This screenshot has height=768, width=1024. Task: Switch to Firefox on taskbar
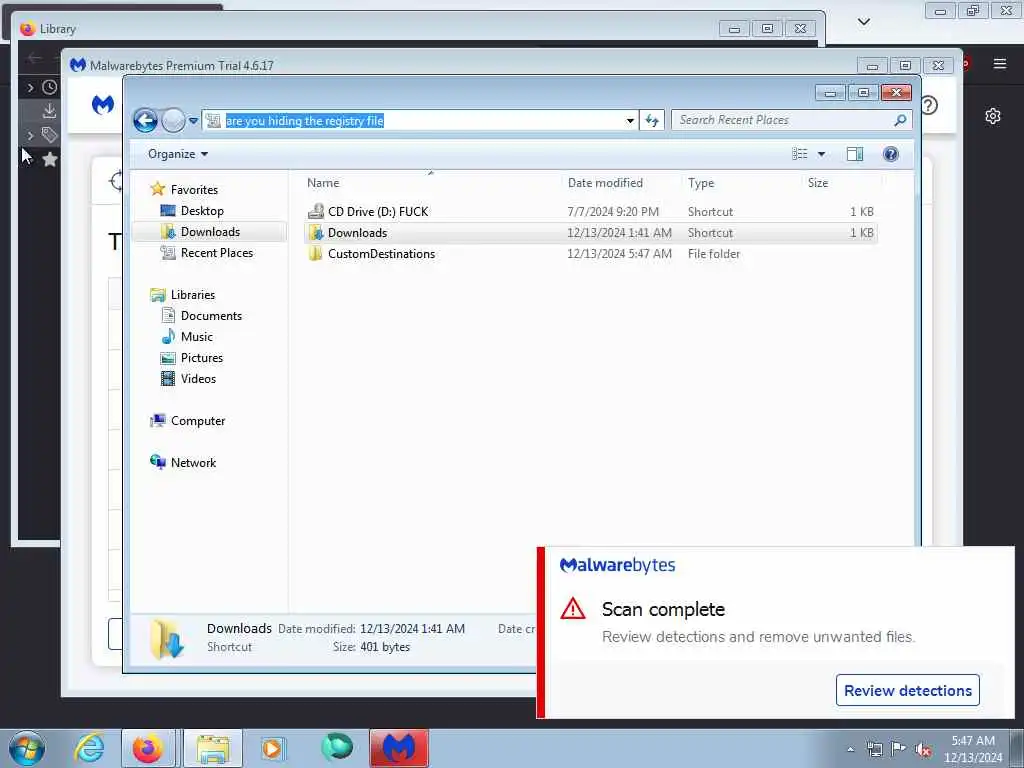148,748
